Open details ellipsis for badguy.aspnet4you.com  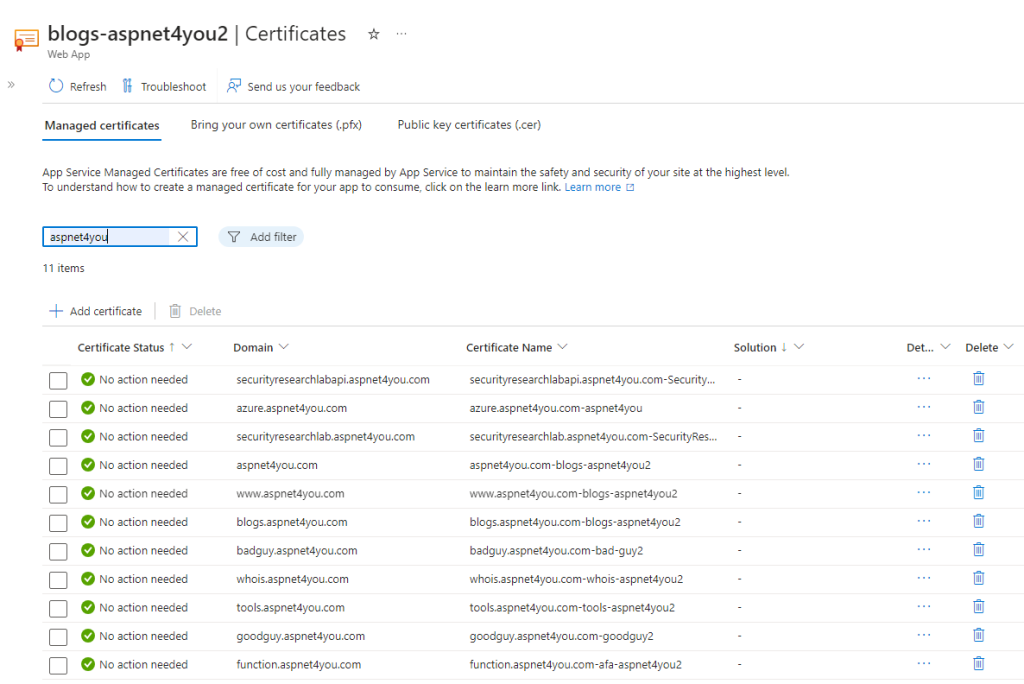(923, 549)
